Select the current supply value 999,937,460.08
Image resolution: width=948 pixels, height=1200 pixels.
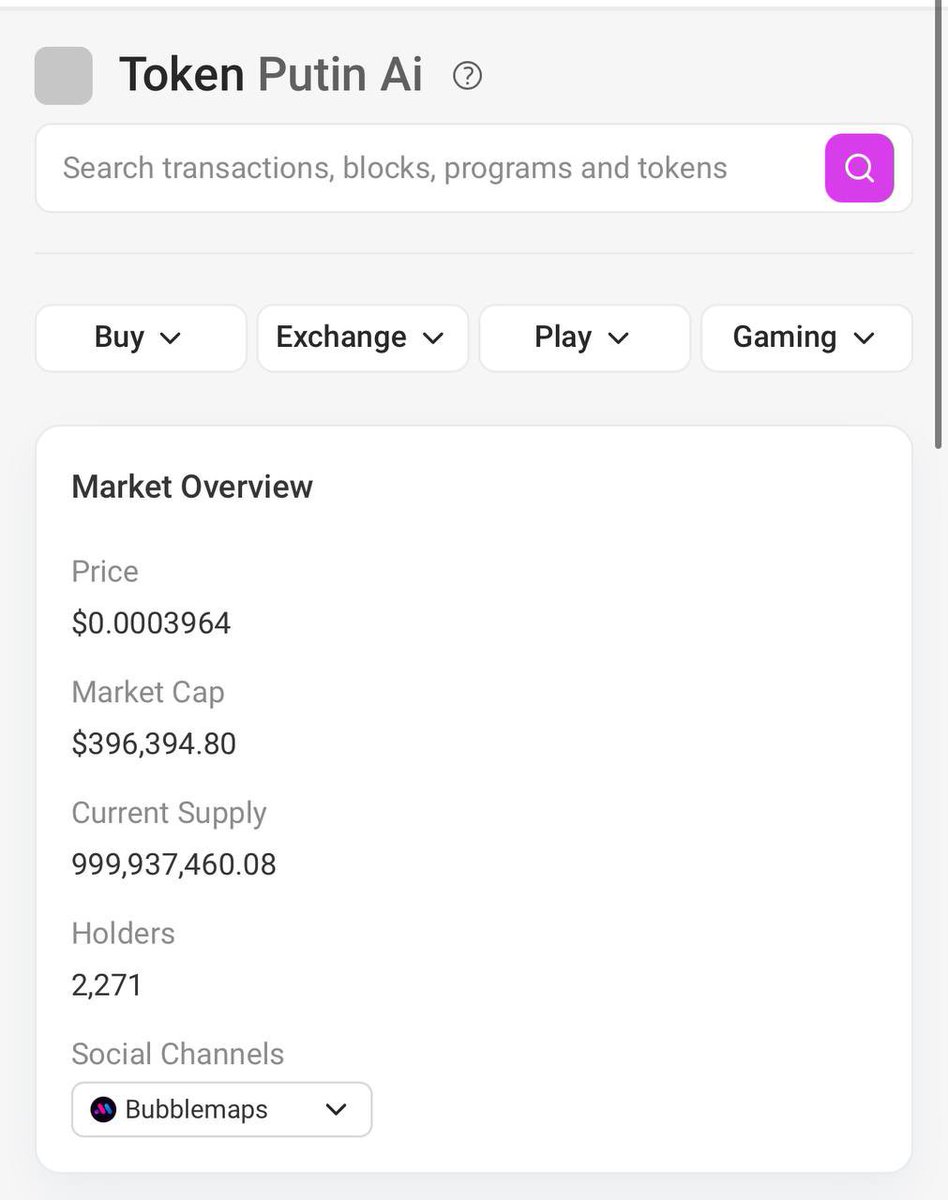[174, 864]
